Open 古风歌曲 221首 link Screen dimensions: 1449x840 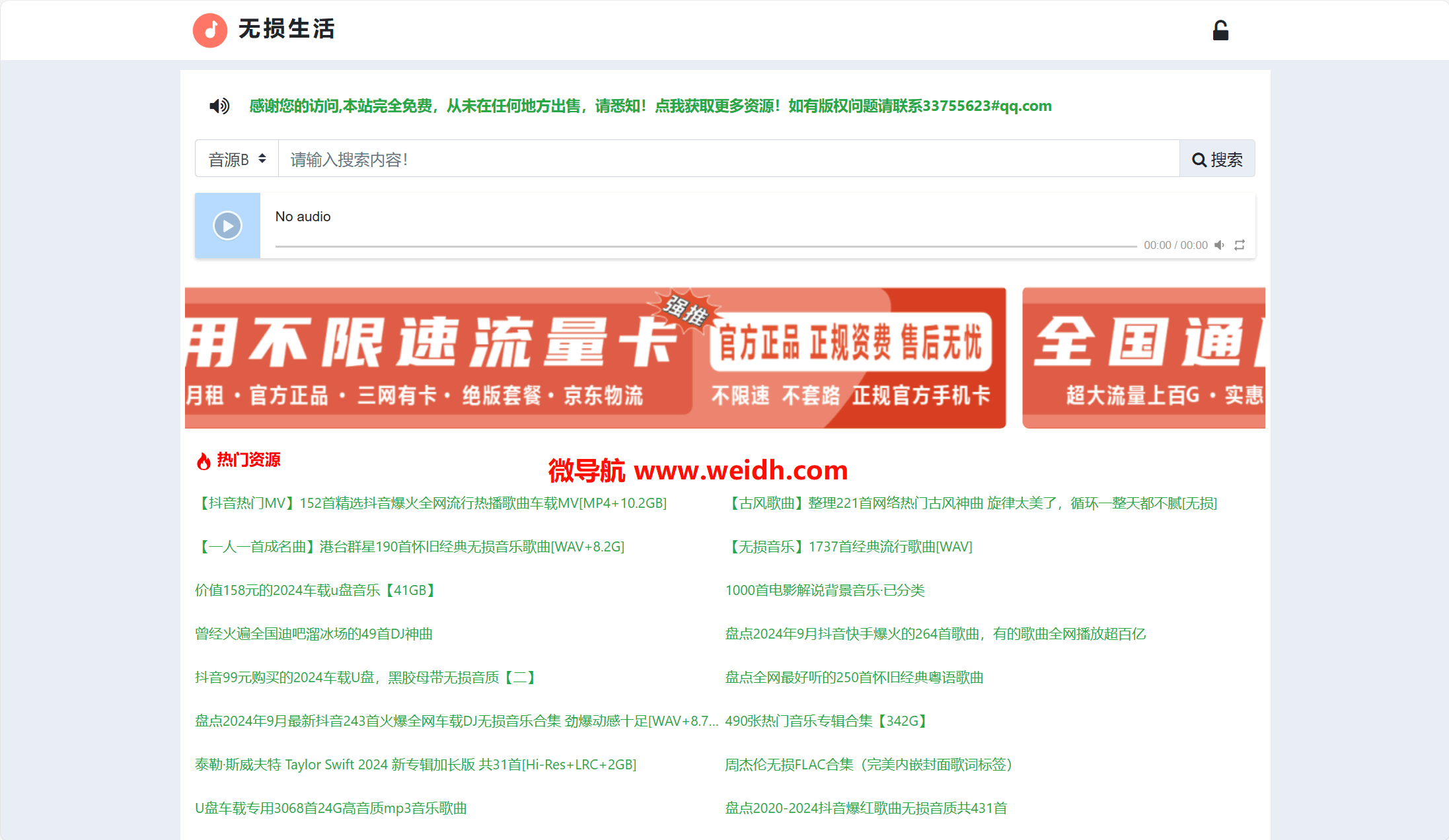(971, 503)
